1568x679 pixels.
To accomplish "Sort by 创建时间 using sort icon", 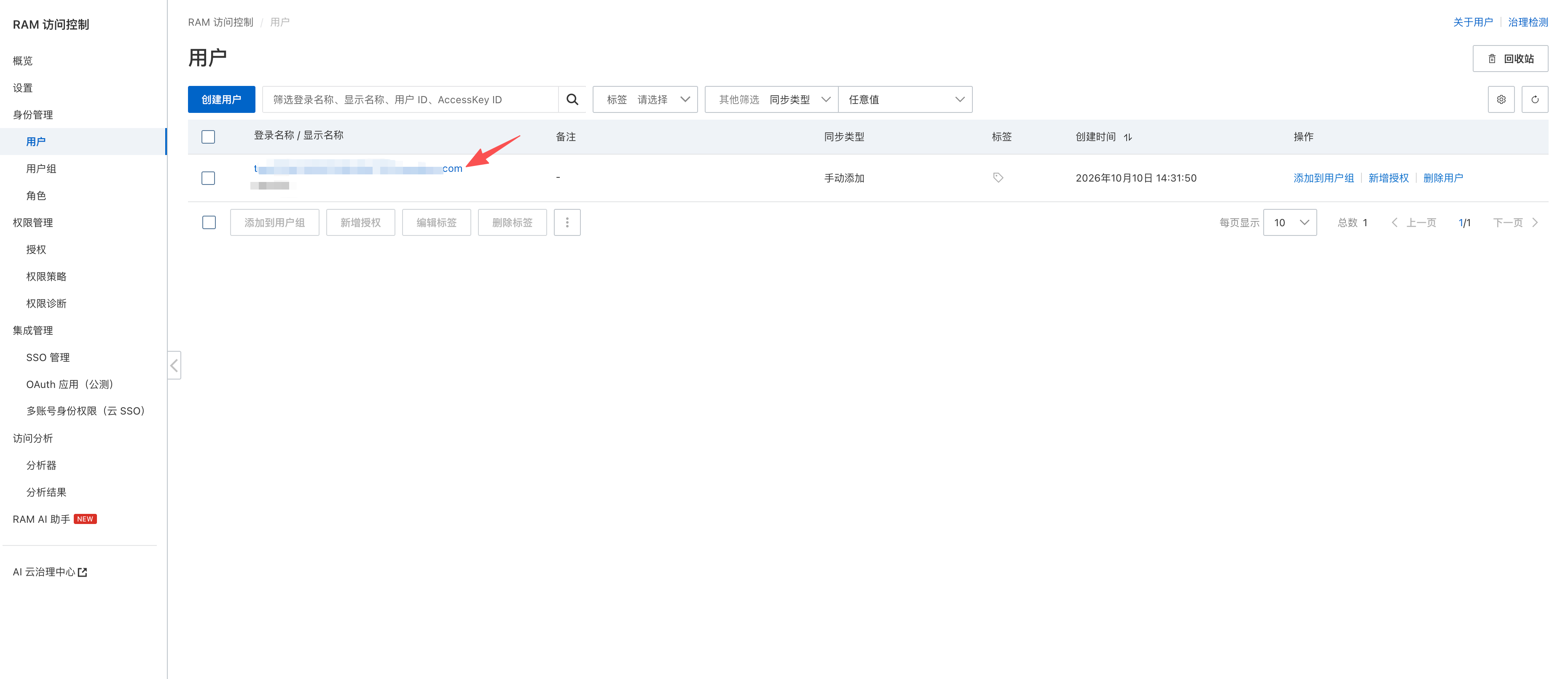I will pyautogui.click(x=1128, y=137).
